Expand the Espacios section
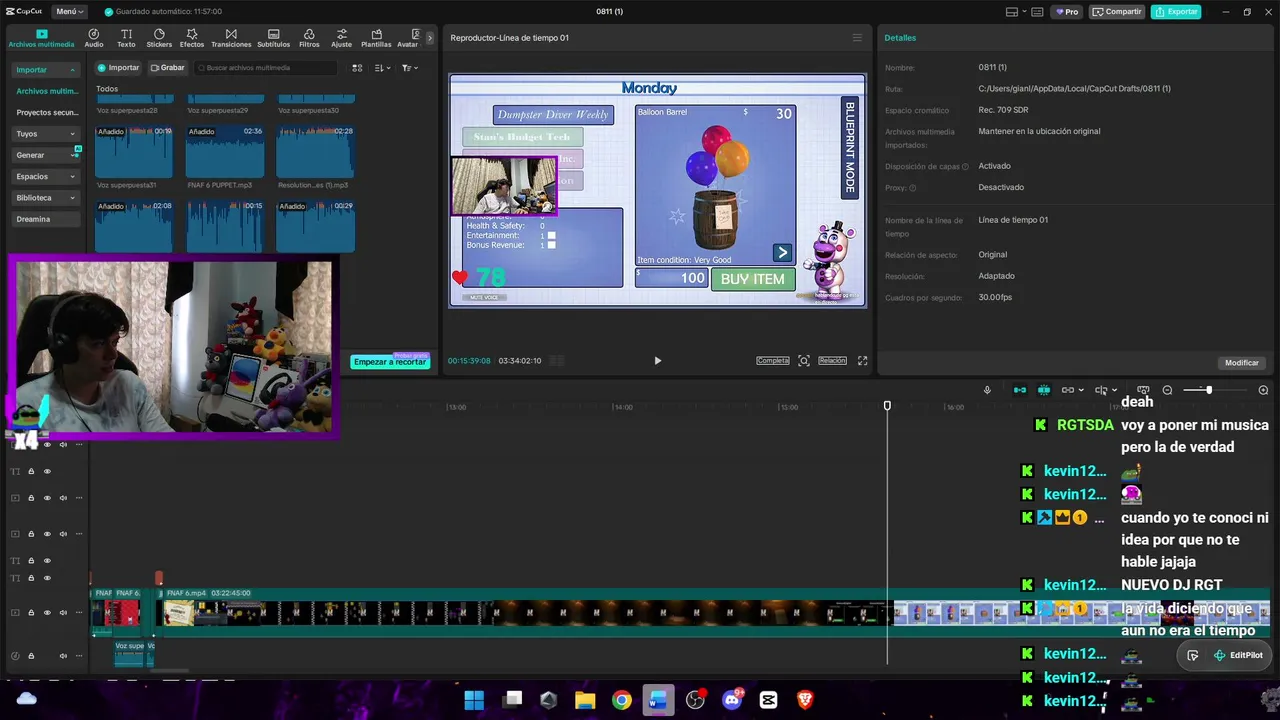Screen dimensions: 1280x720 pos(46,176)
